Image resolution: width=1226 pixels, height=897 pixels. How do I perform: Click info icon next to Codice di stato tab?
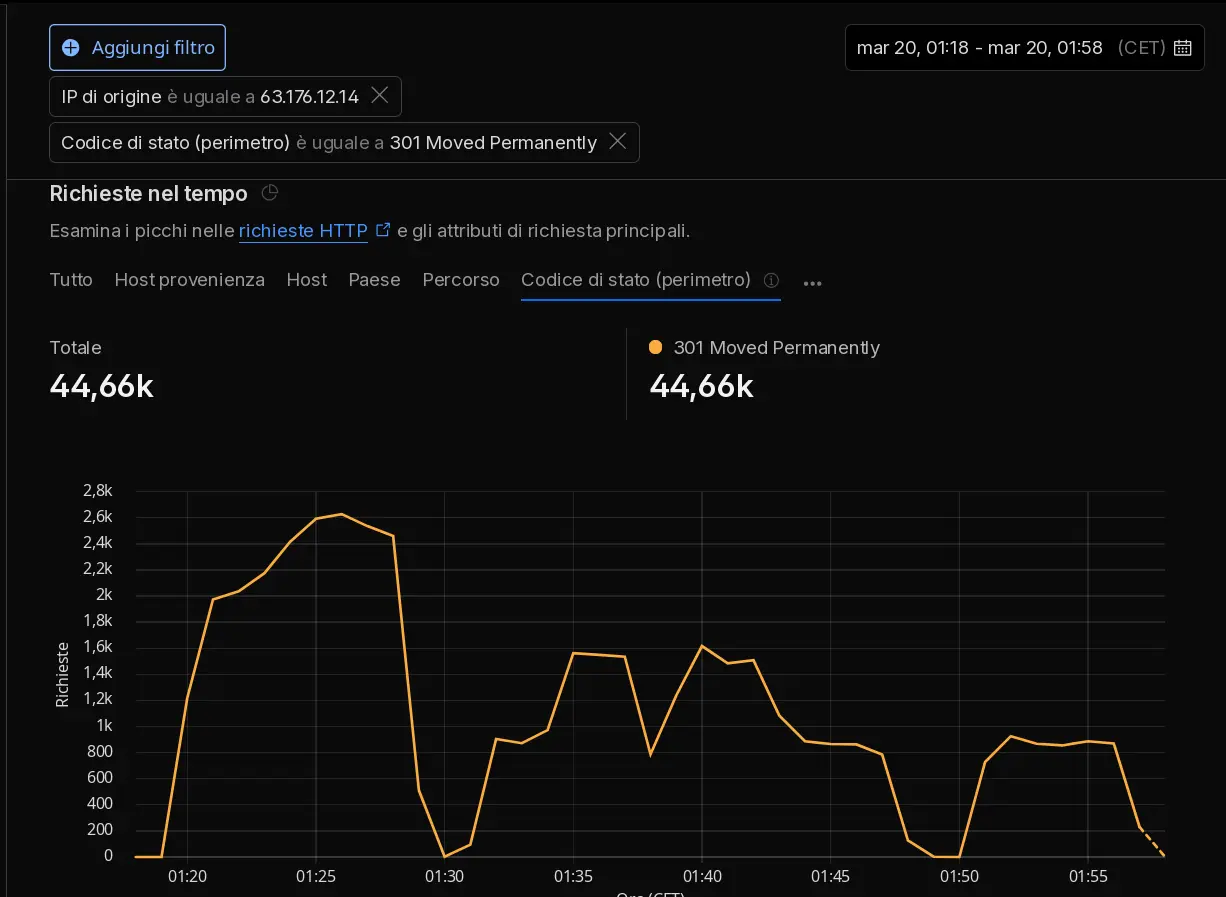click(771, 280)
